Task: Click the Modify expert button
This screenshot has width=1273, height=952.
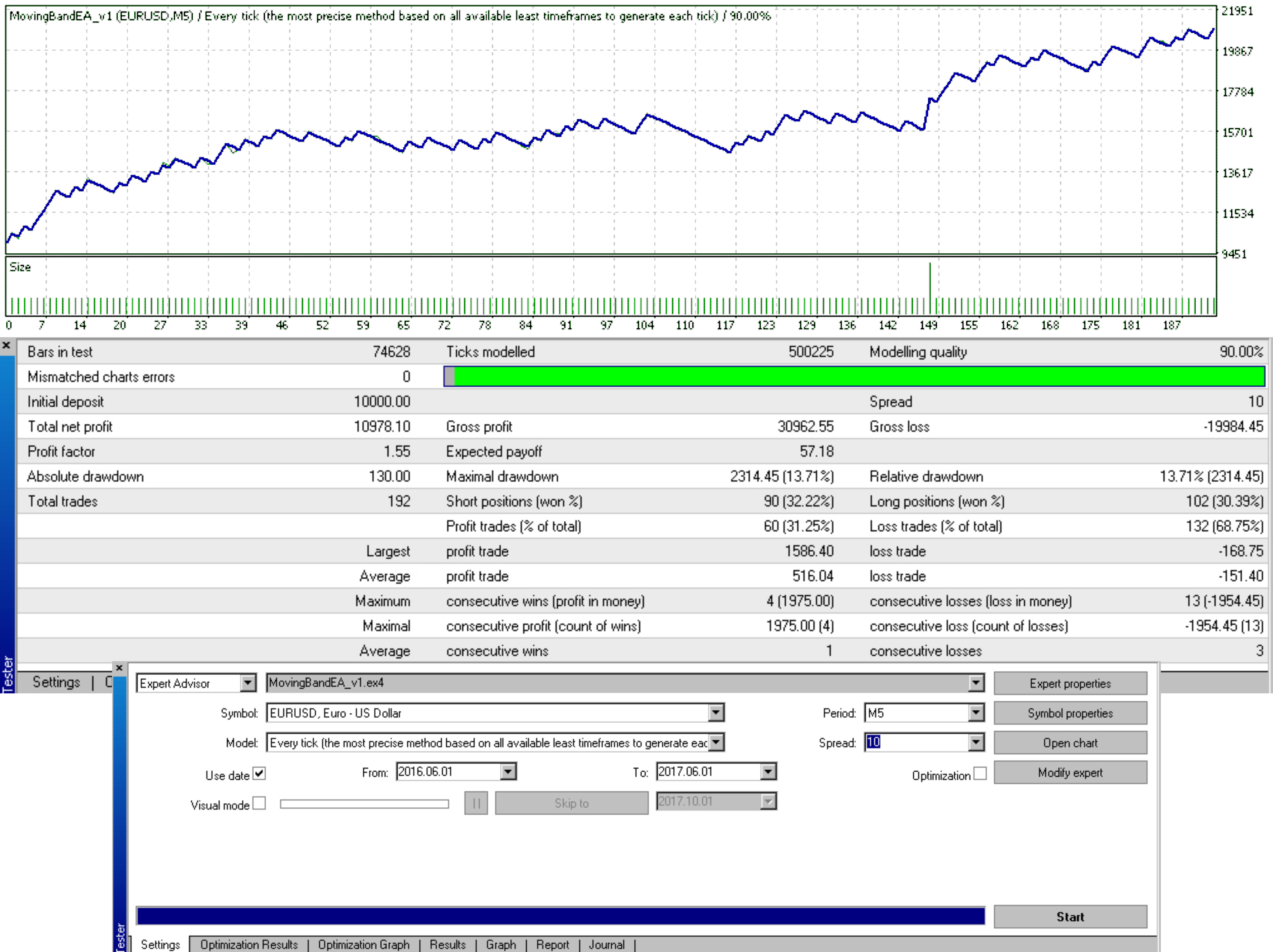Action: click(1070, 773)
